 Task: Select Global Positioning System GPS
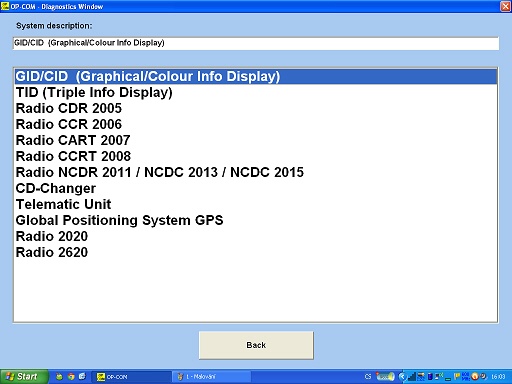click(x=256, y=220)
